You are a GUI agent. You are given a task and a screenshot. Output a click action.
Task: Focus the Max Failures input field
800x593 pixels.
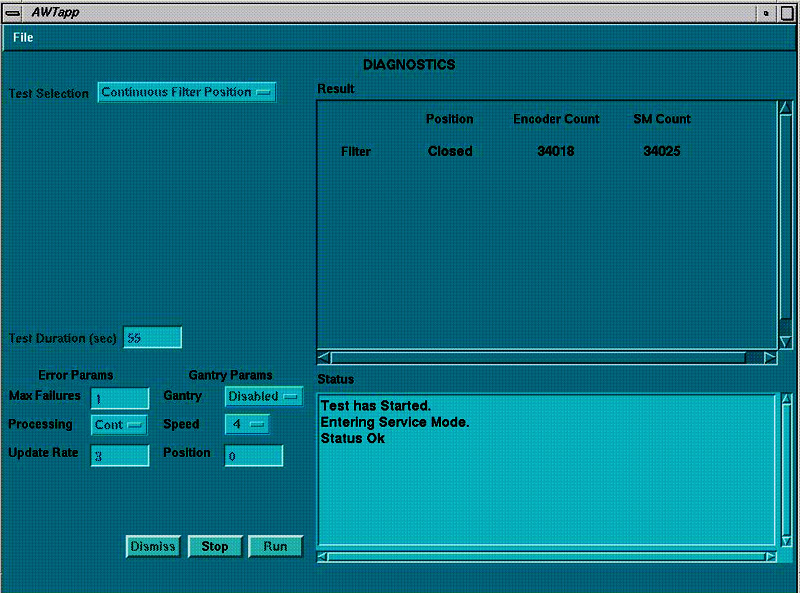pyautogui.click(x=119, y=398)
